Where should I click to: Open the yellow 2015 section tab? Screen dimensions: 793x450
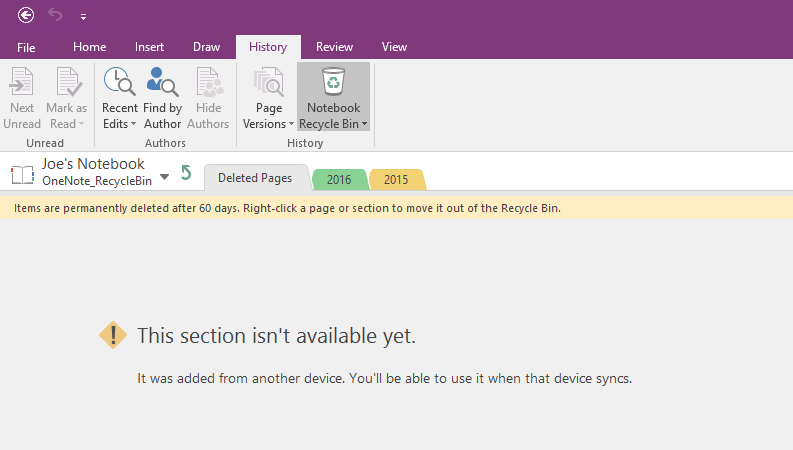396,179
